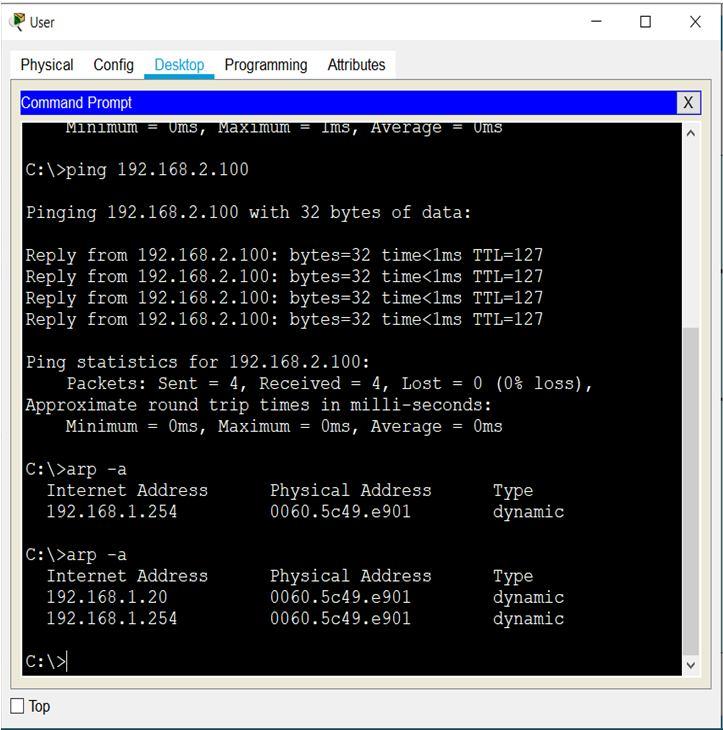The height and width of the screenshot is (730, 723).
Task: Click the 'ping 192.168.2.100' command line
Action: point(137,169)
